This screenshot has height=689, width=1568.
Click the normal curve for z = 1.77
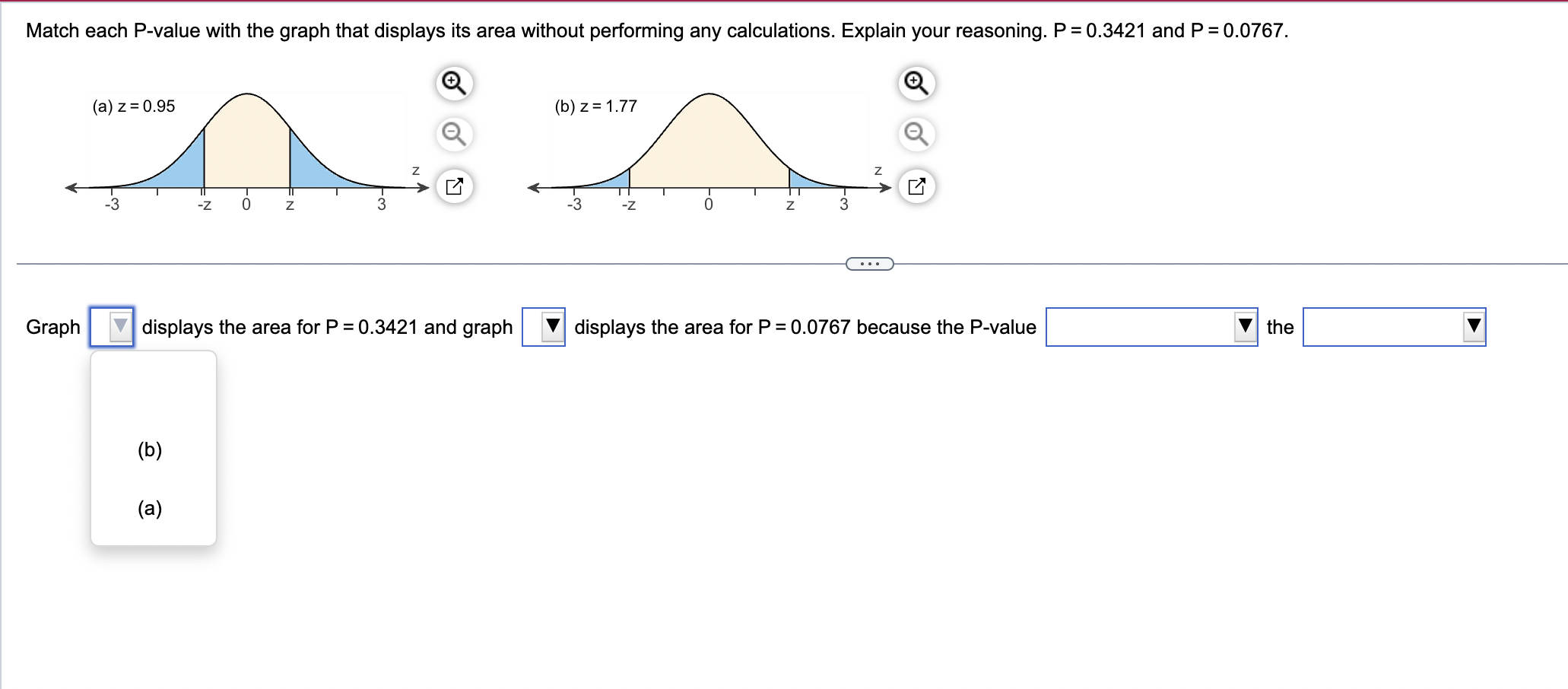(x=708, y=137)
